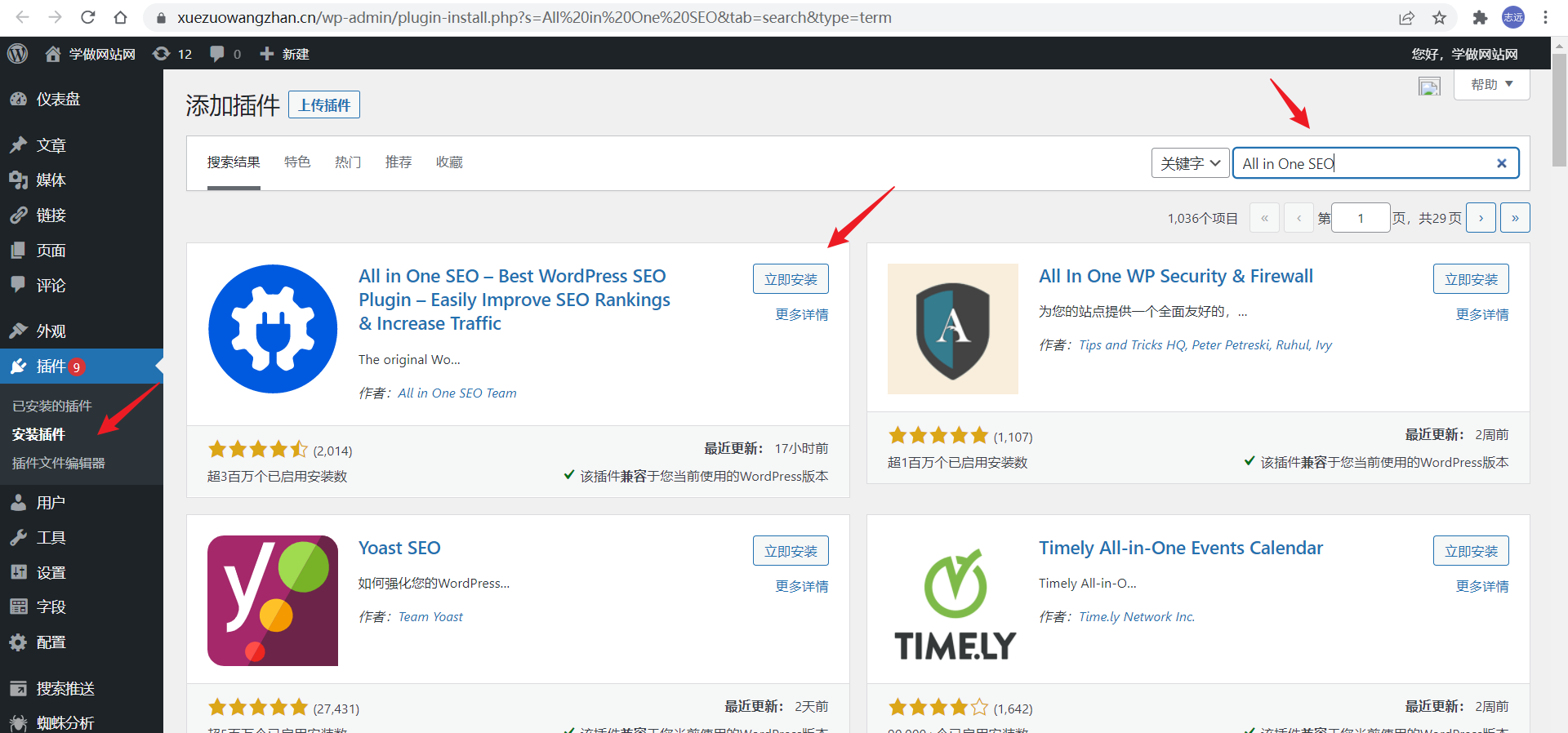
Task: Select 安装插件 submenu item
Action: 38,434
